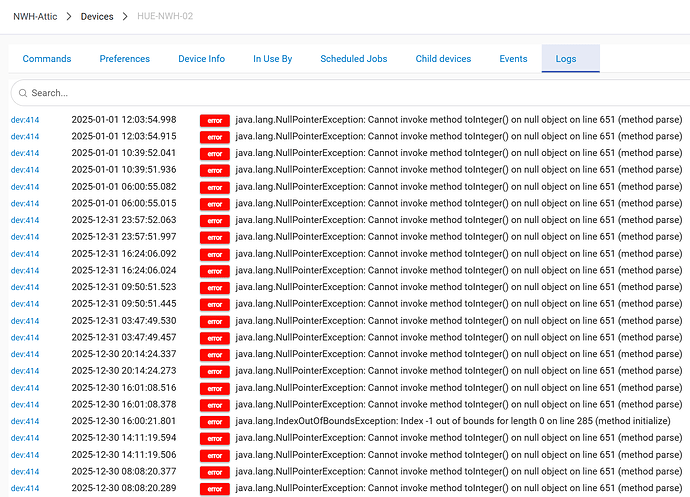
Task: Click error badge at 16:01:08.378
Action: point(215,405)
